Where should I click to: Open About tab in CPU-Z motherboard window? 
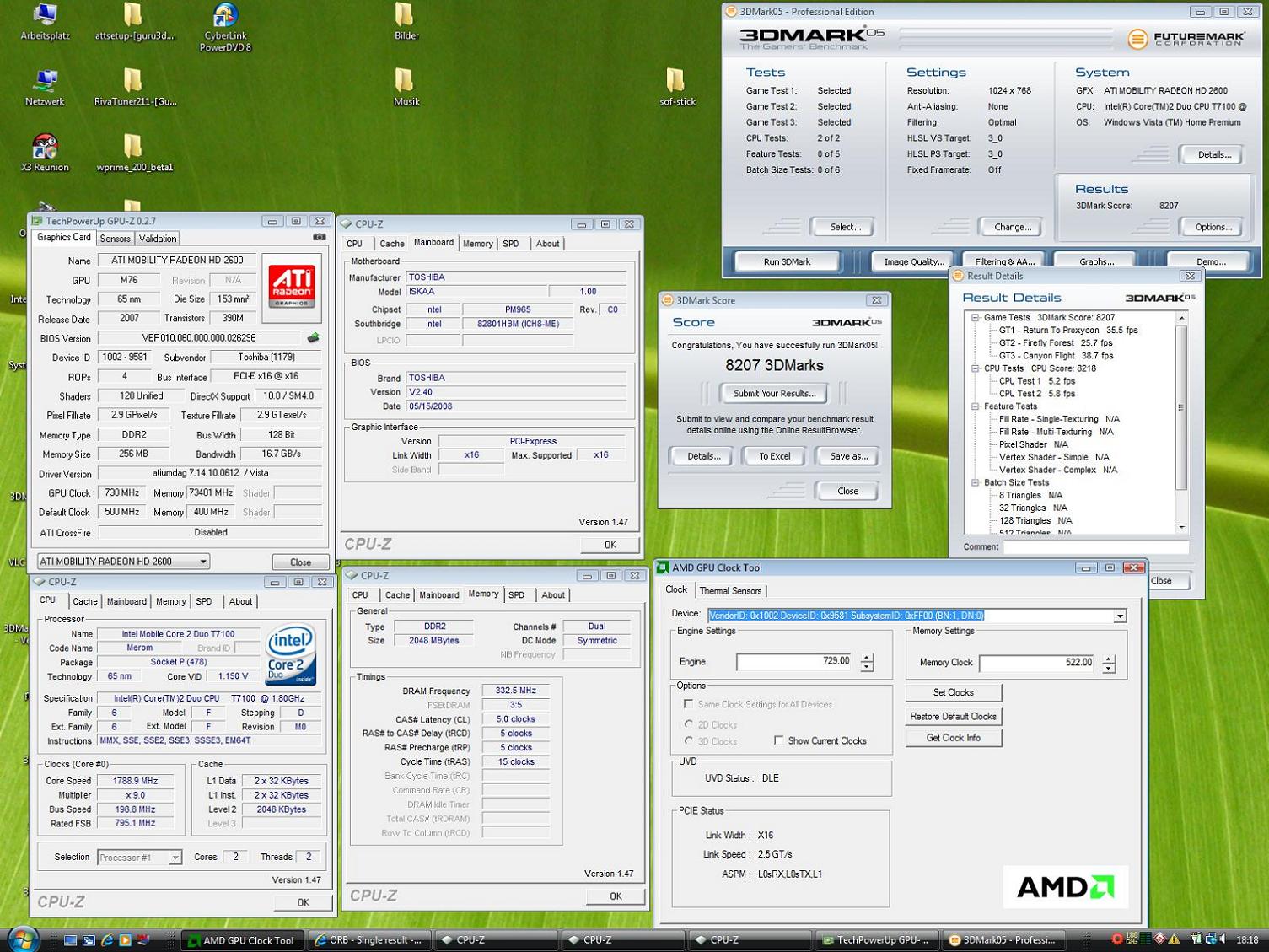click(547, 244)
